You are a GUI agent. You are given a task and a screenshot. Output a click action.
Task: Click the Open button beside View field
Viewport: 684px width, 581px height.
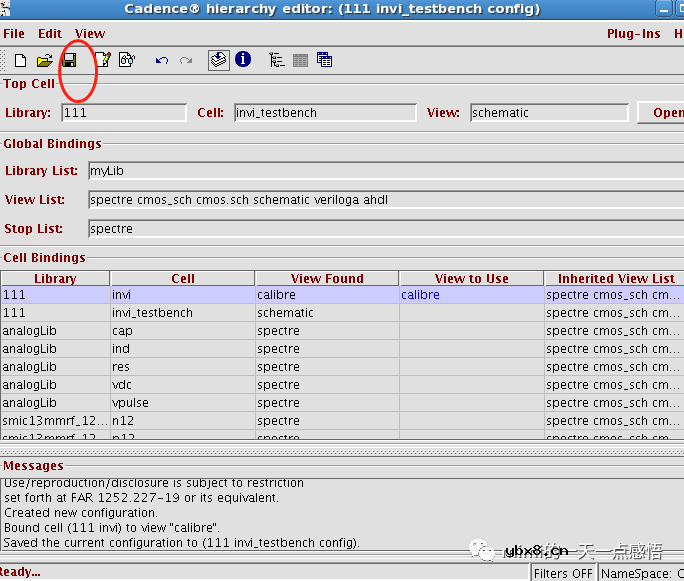coord(662,113)
